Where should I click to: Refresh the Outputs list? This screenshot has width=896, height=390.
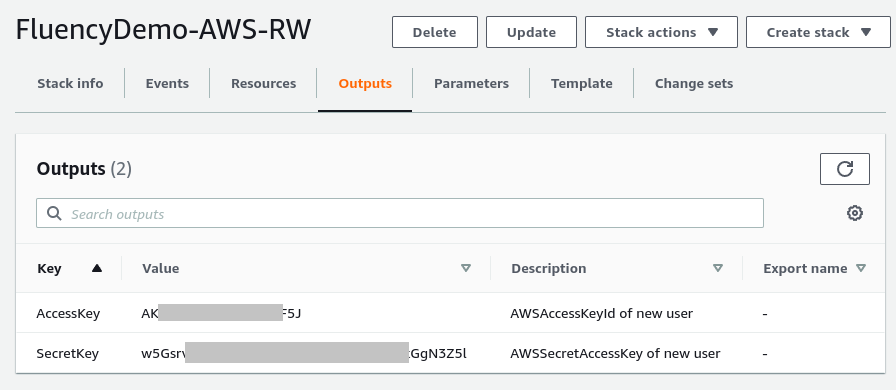[845, 169]
